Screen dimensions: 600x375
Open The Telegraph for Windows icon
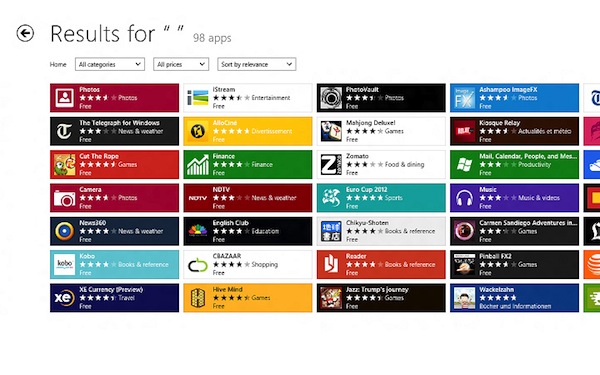click(65, 131)
